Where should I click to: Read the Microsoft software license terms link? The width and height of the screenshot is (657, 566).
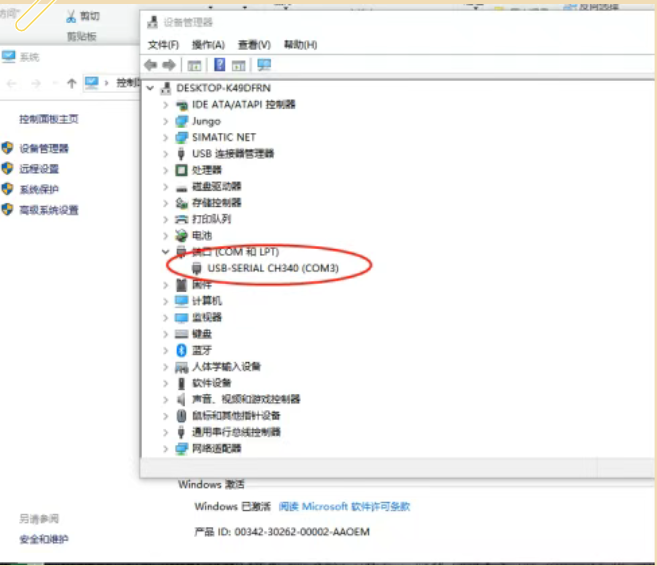click(344, 507)
